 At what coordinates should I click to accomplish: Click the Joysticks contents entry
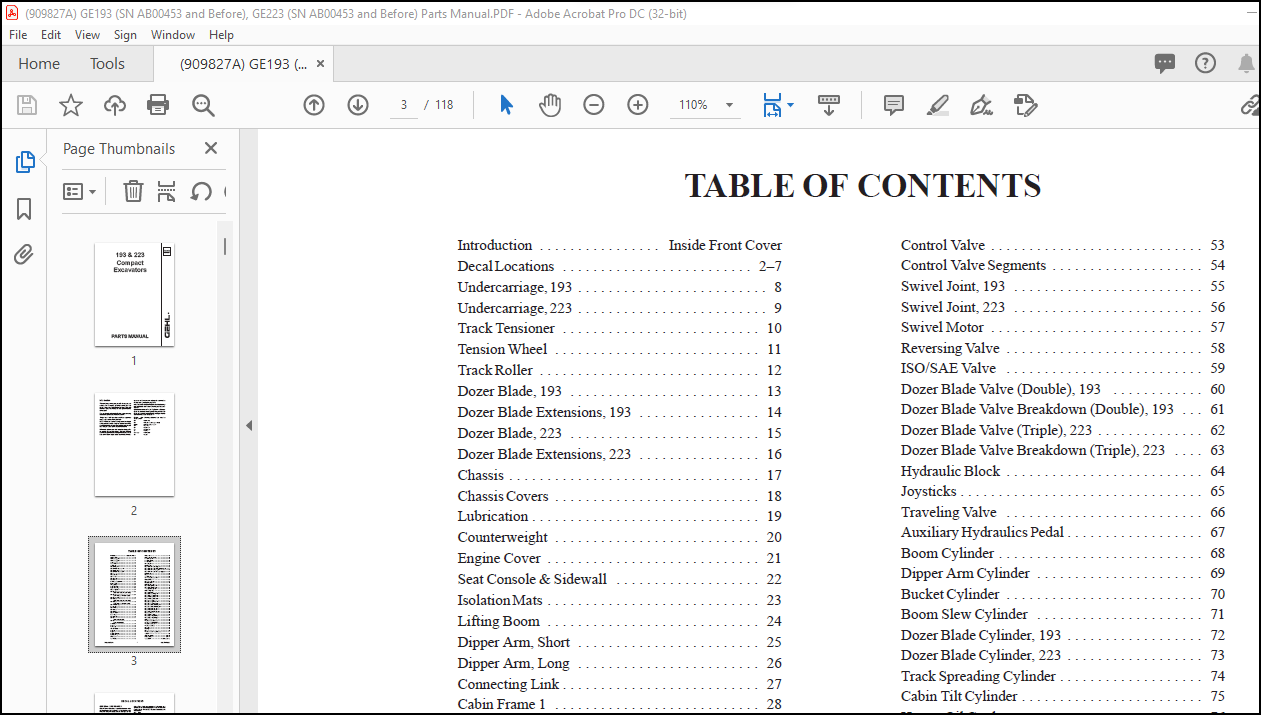(1063, 491)
